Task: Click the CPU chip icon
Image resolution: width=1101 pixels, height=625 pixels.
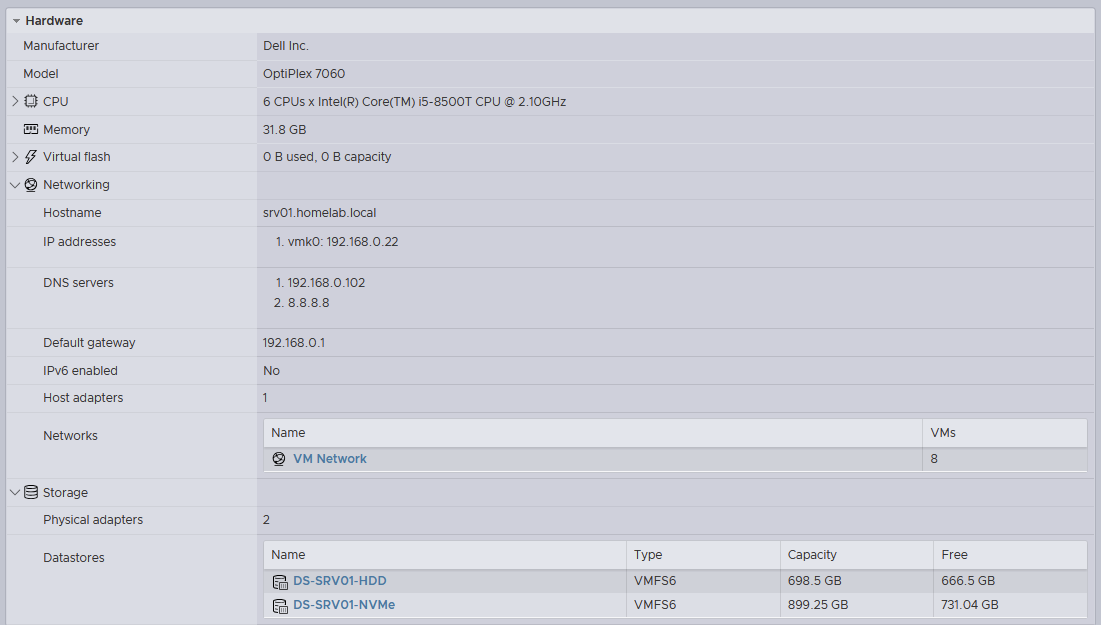Action: pyautogui.click(x=31, y=102)
